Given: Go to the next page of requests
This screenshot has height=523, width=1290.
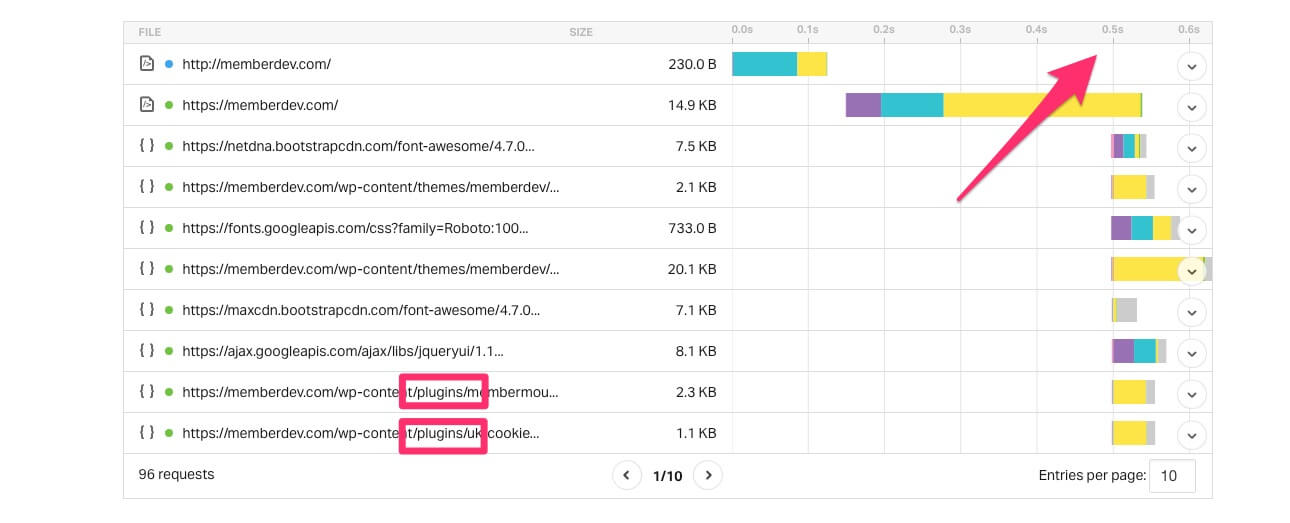Looking at the screenshot, I should (x=708, y=475).
